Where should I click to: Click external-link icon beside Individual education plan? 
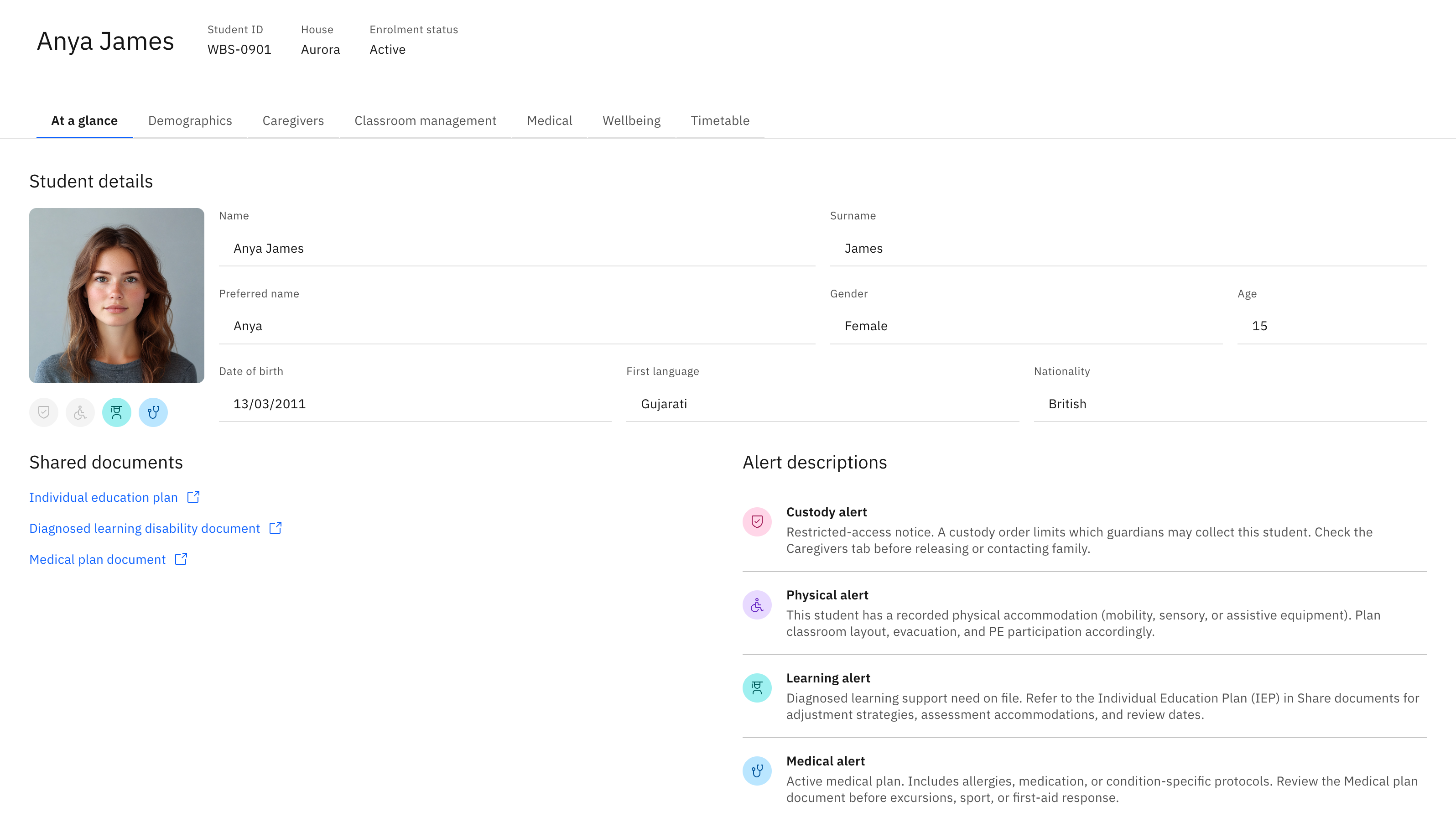(x=193, y=497)
